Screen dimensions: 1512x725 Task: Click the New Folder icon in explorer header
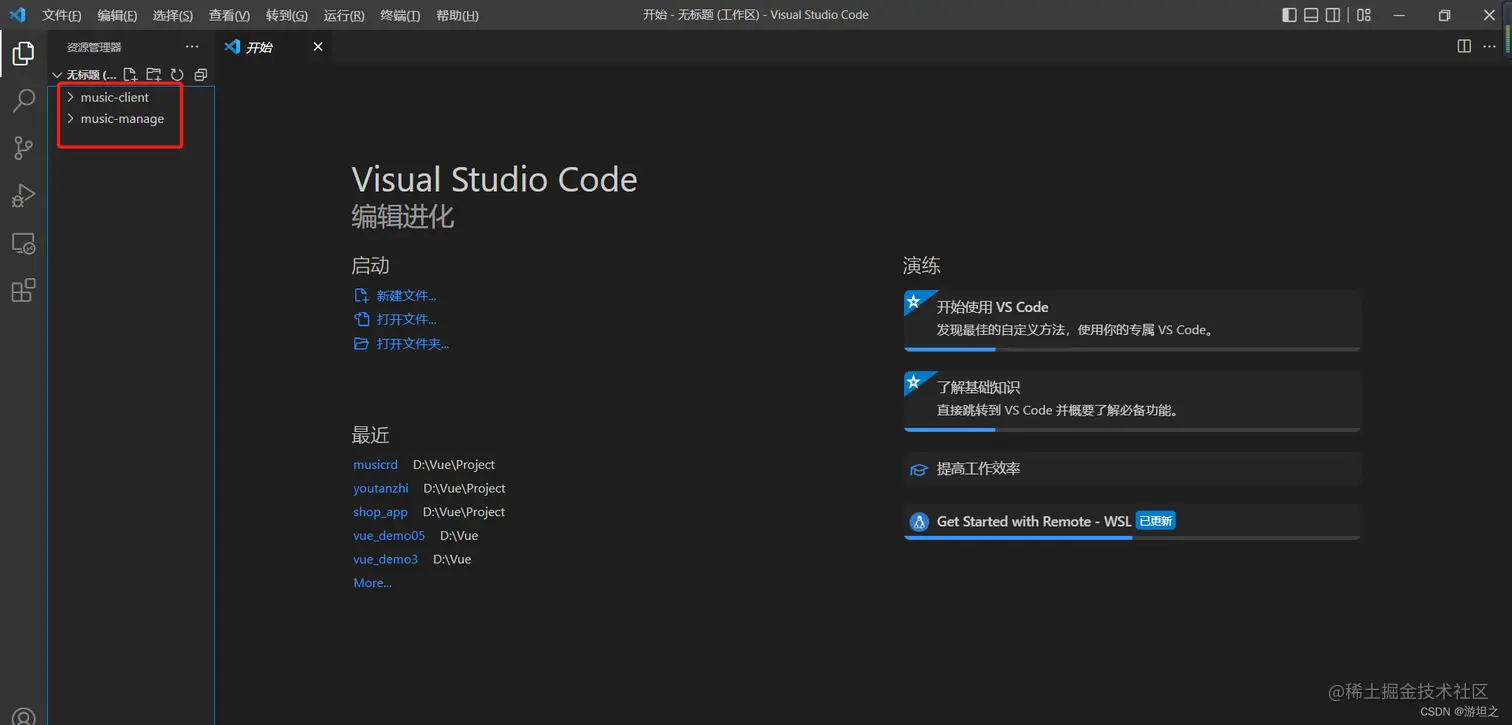point(153,75)
